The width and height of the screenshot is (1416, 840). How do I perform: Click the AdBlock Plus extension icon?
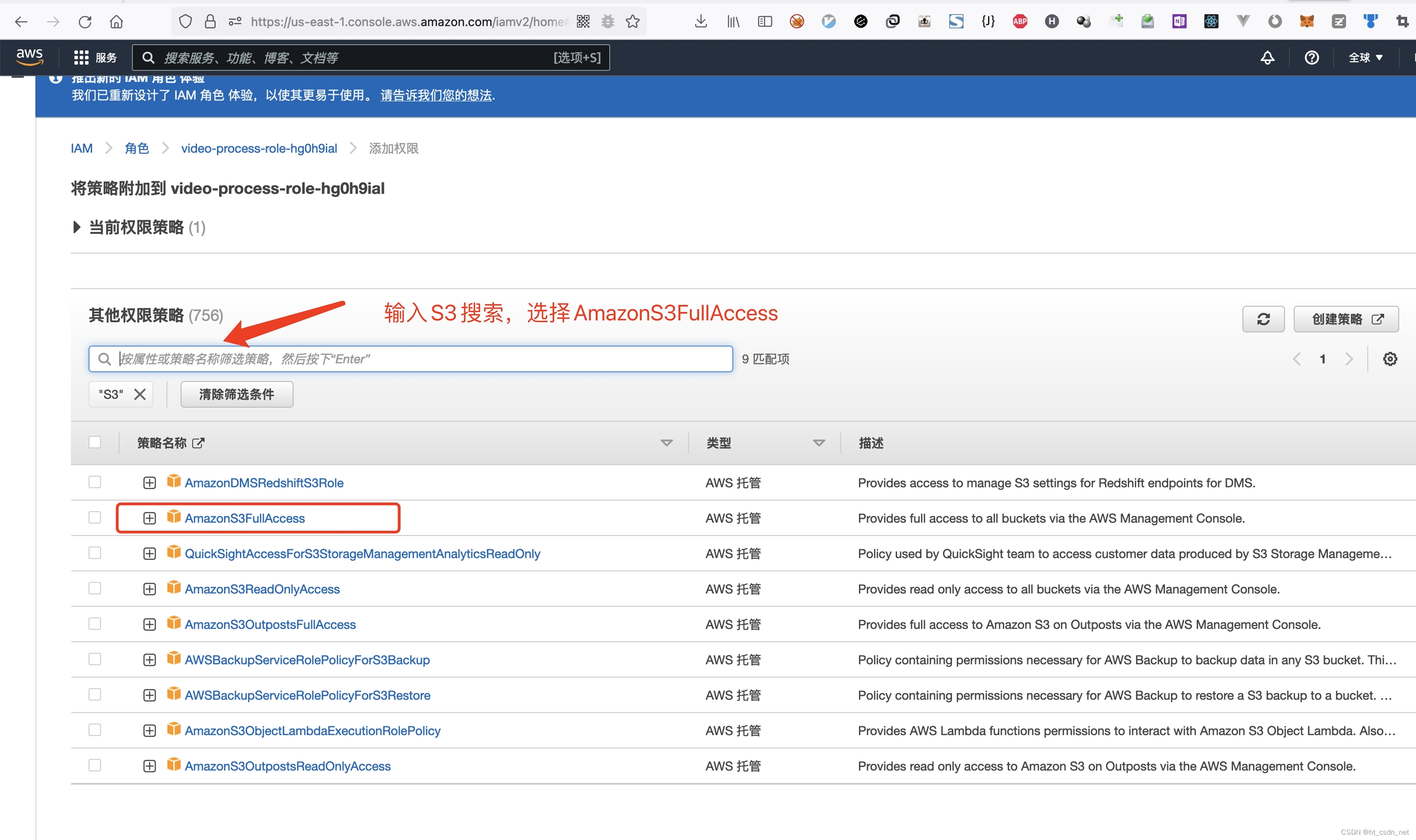click(1020, 22)
